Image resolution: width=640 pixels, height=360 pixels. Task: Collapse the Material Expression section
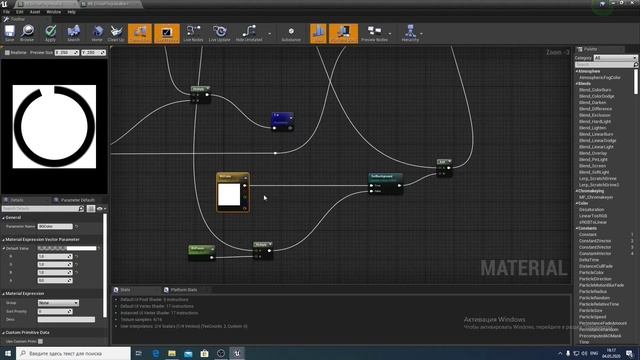pyautogui.click(x=4, y=294)
